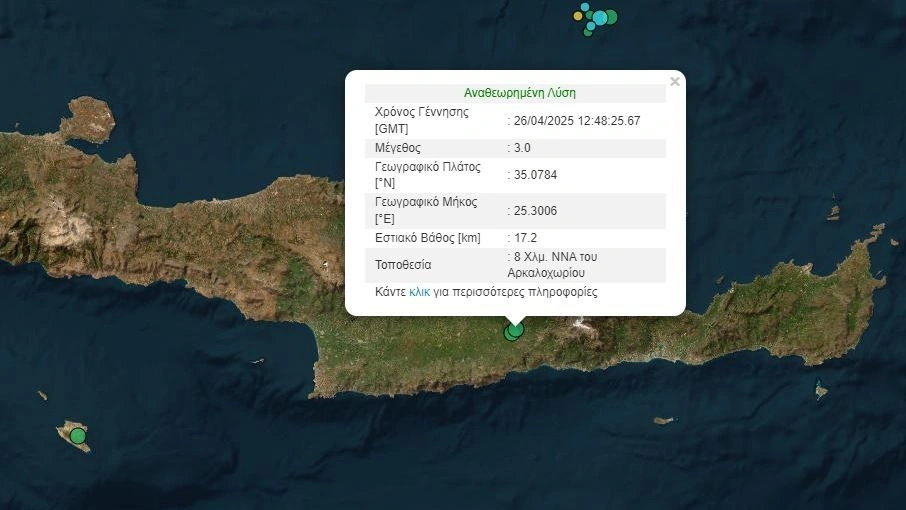Image resolution: width=906 pixels, height=510 pixels.
Task: Click the green marker under the popup arrow
Action: pyautogui.click(x=516, y=331)
